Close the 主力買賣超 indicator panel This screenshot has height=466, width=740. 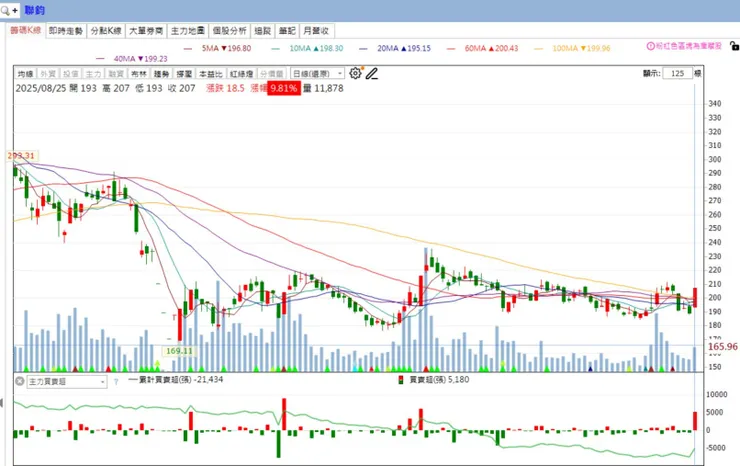19,381
